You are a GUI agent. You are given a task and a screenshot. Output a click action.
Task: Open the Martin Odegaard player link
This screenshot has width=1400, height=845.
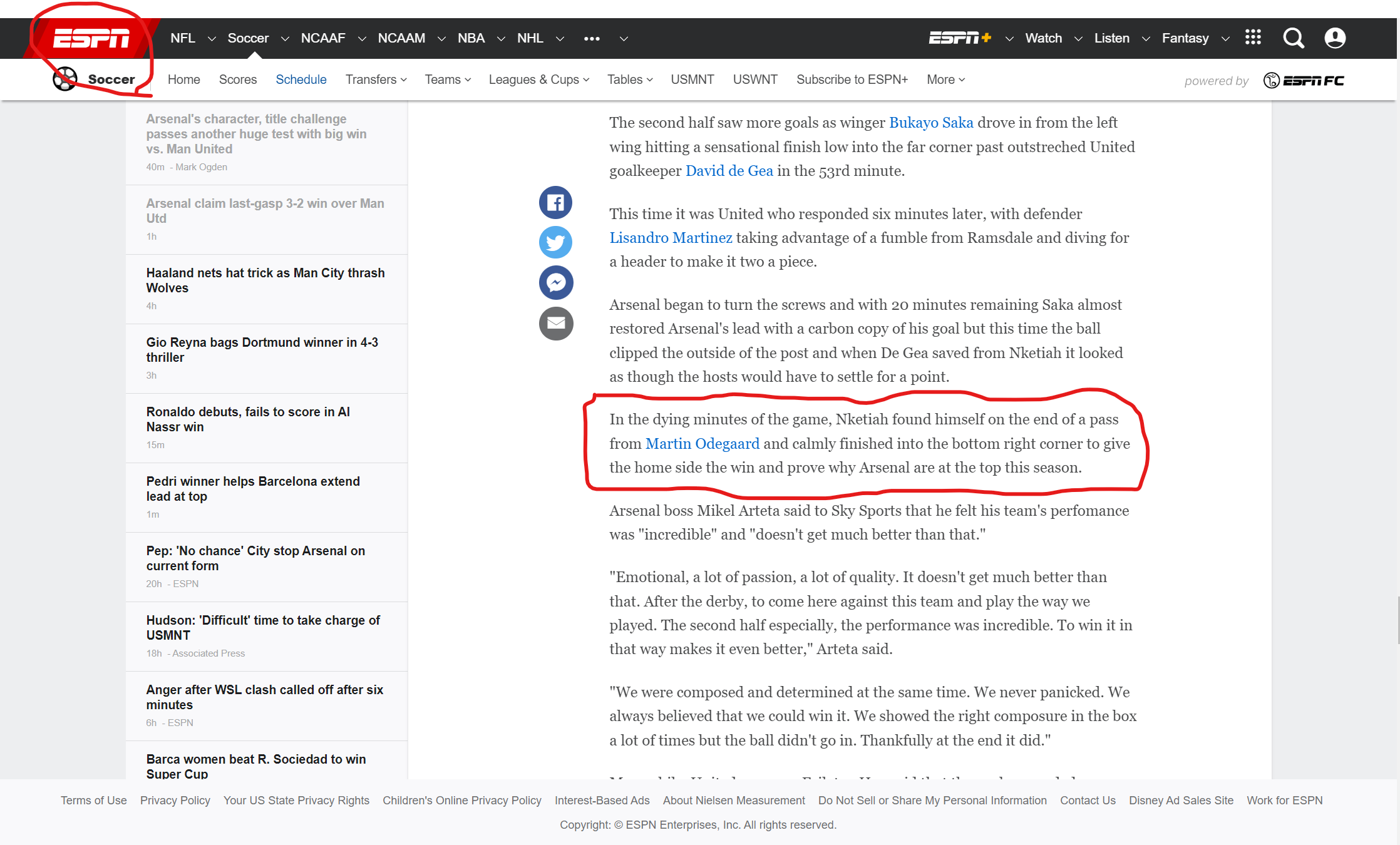click(702, 444)
